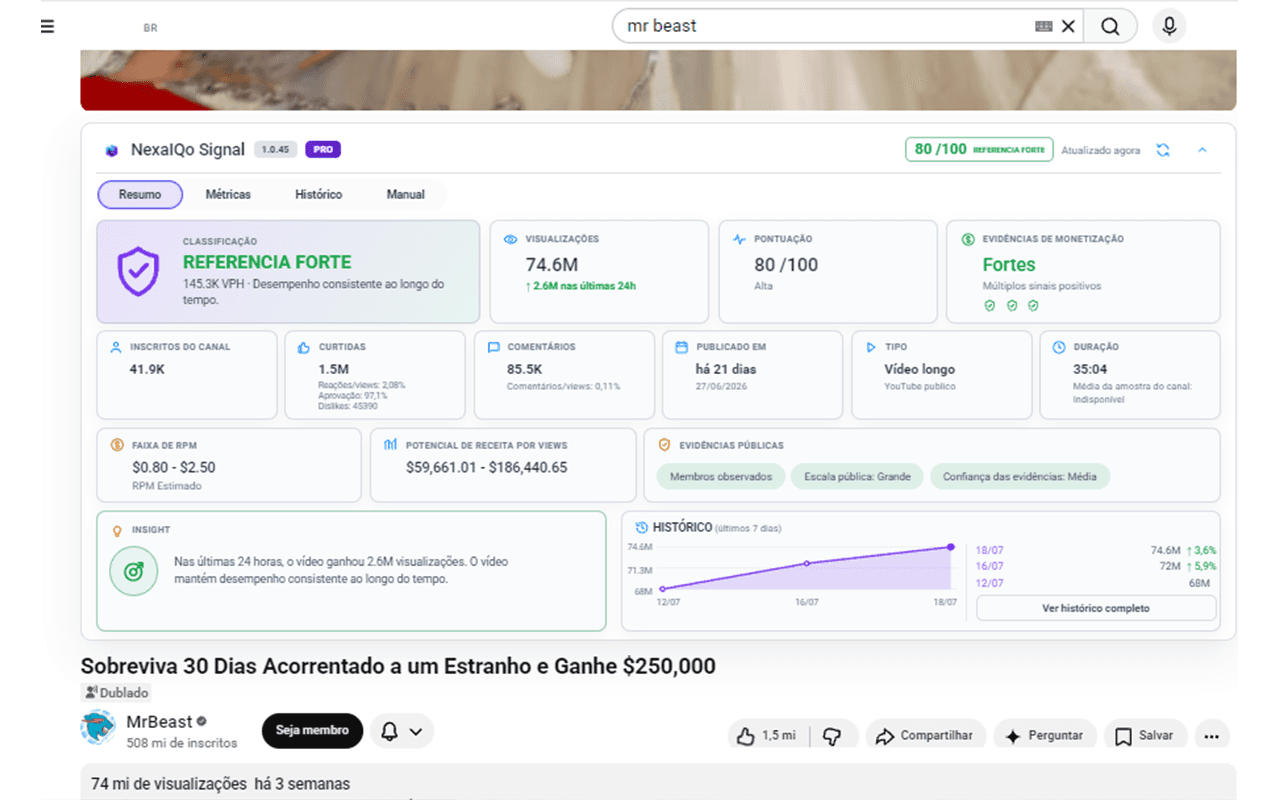
Task: Click the clock icon beside Duração
Action: pos(1059,347)
